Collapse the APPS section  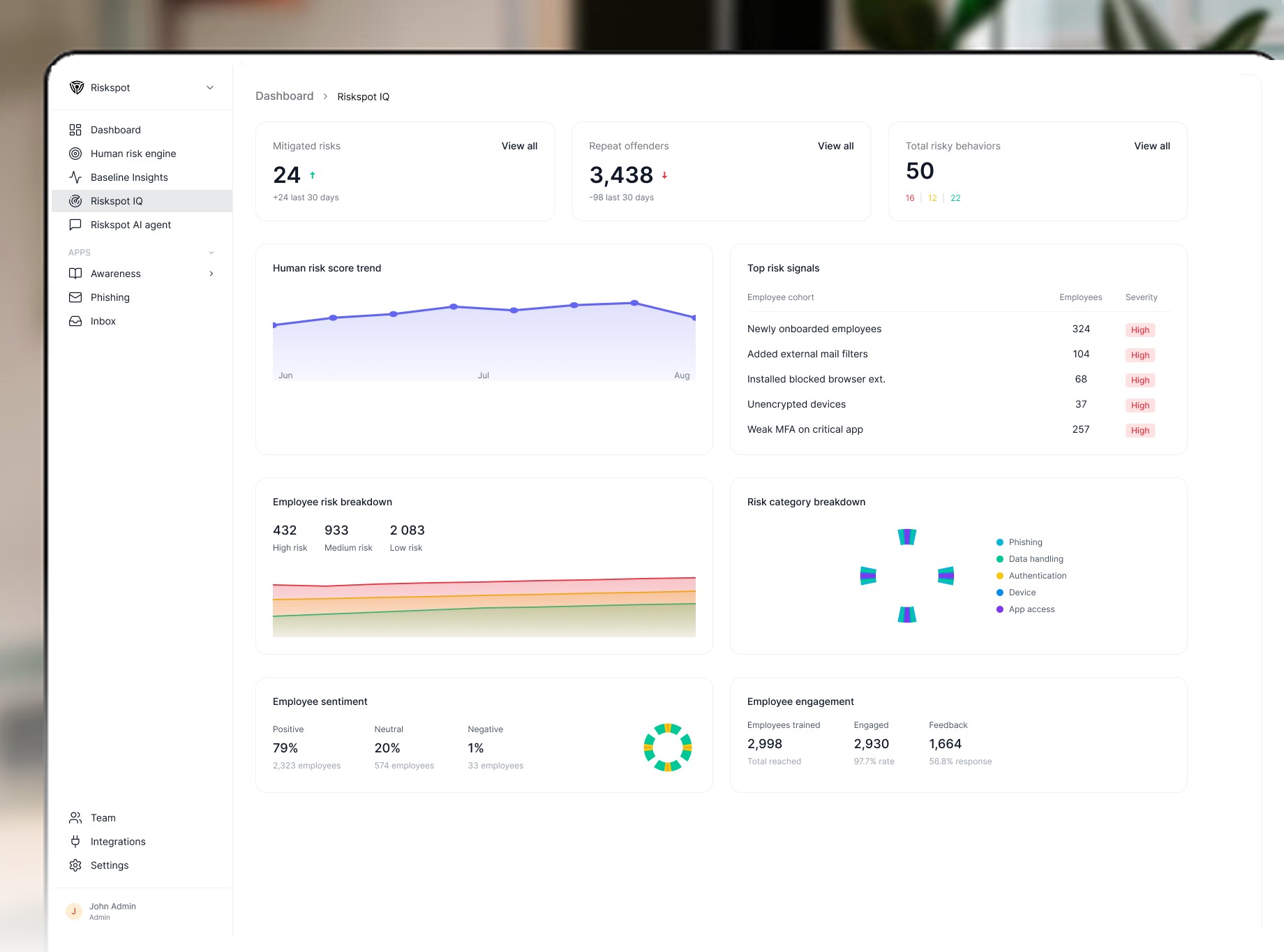click(x=211, y=252)
